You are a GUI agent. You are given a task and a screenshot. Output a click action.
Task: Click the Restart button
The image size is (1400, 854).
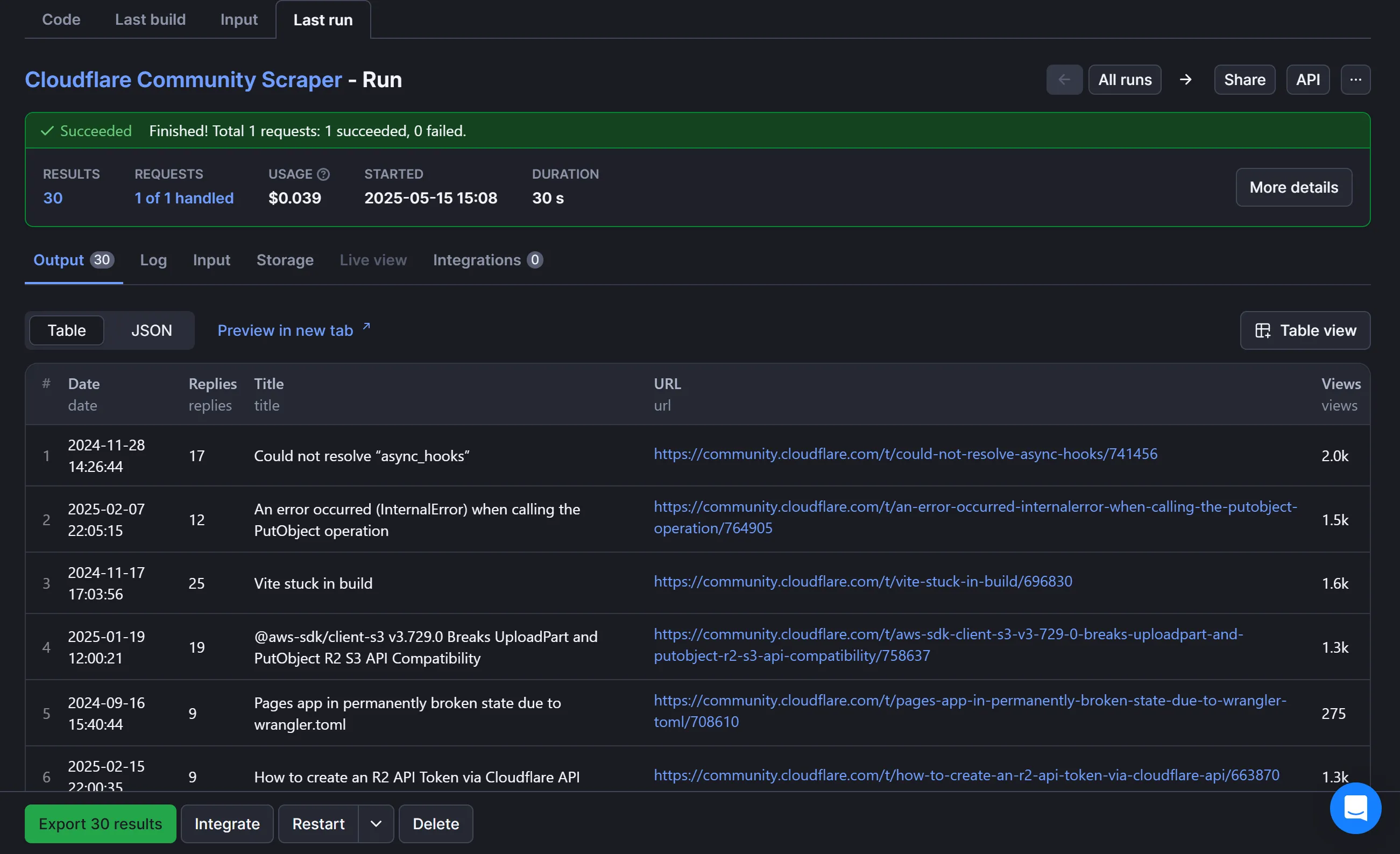318,823
